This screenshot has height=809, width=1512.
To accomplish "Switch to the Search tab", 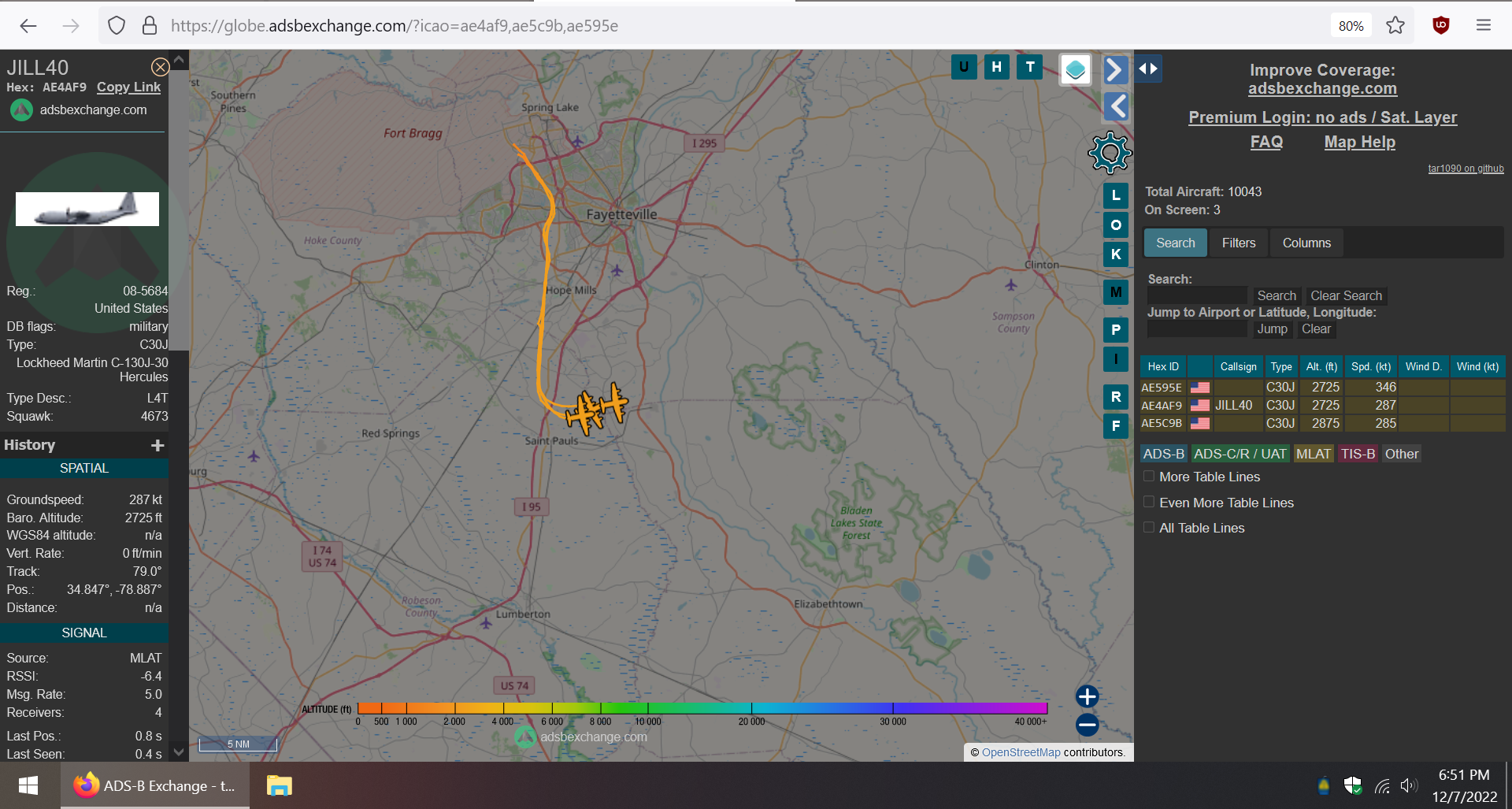I will (x=1175, y=243).
